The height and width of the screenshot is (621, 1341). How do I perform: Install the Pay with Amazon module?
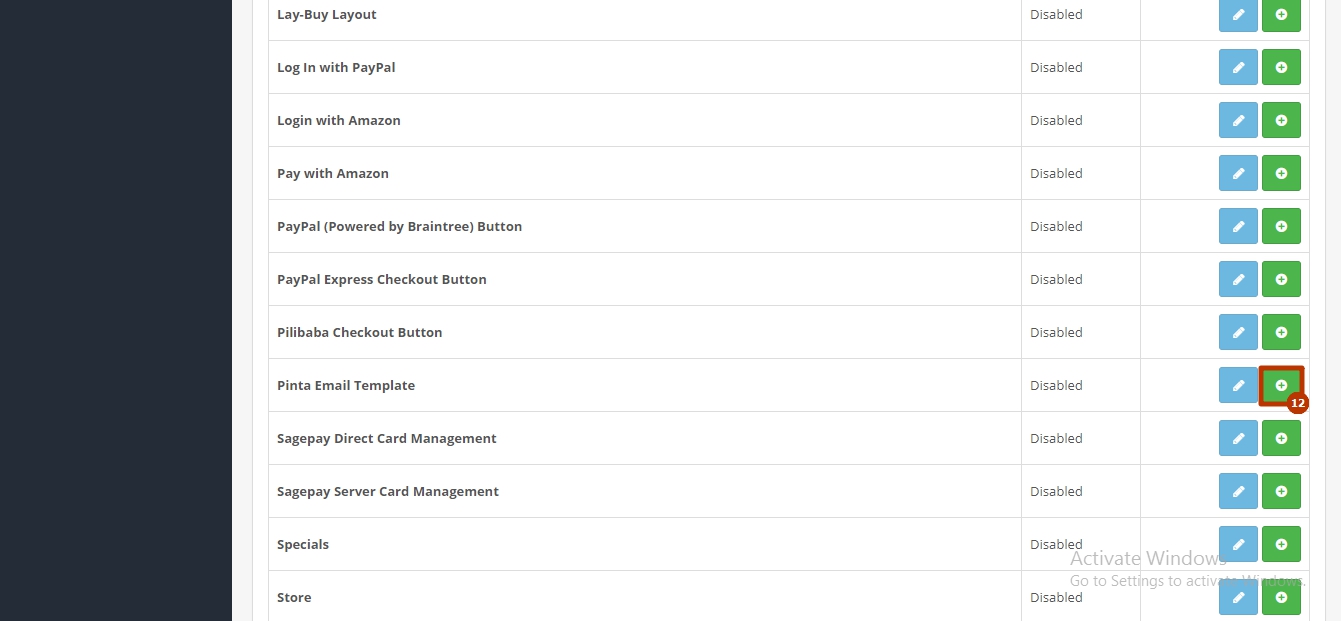[1281, 173]
